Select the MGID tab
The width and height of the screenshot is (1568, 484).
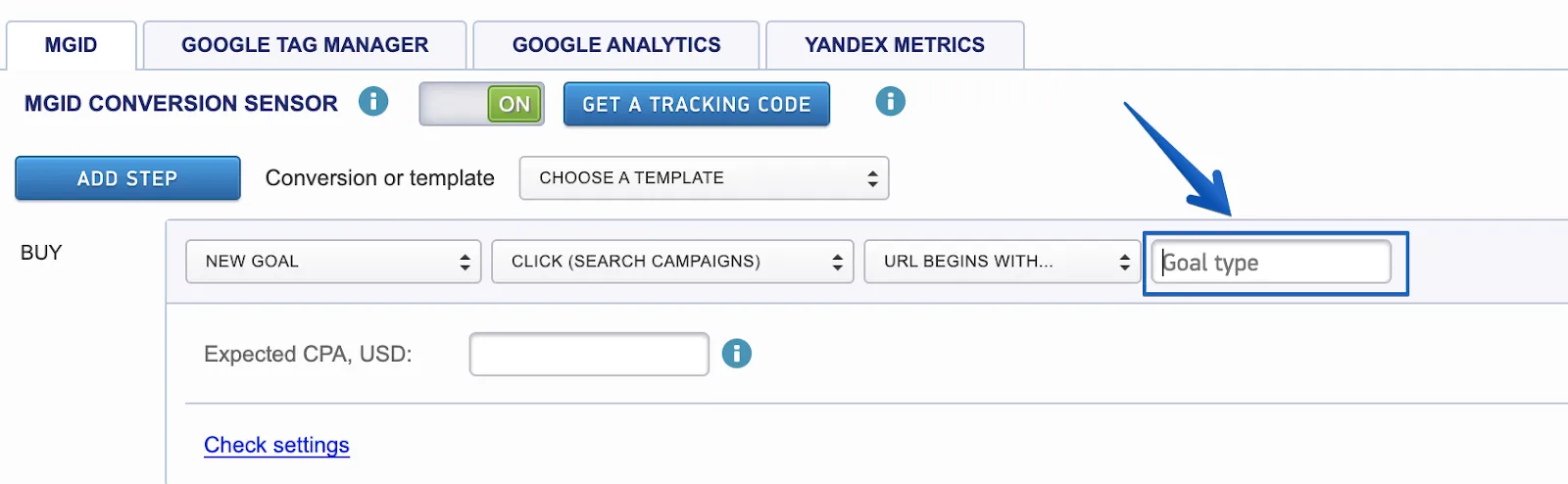pos(72,45)
